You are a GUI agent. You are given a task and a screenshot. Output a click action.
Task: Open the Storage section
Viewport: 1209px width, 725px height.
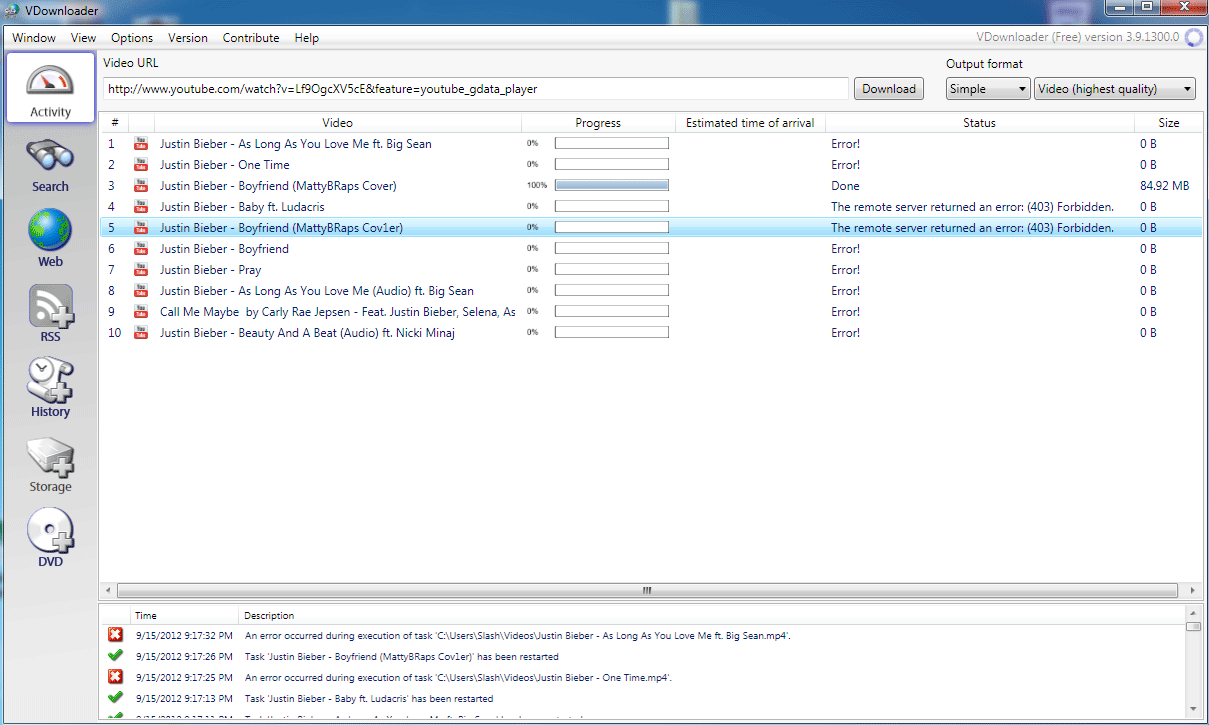(49, 461)
